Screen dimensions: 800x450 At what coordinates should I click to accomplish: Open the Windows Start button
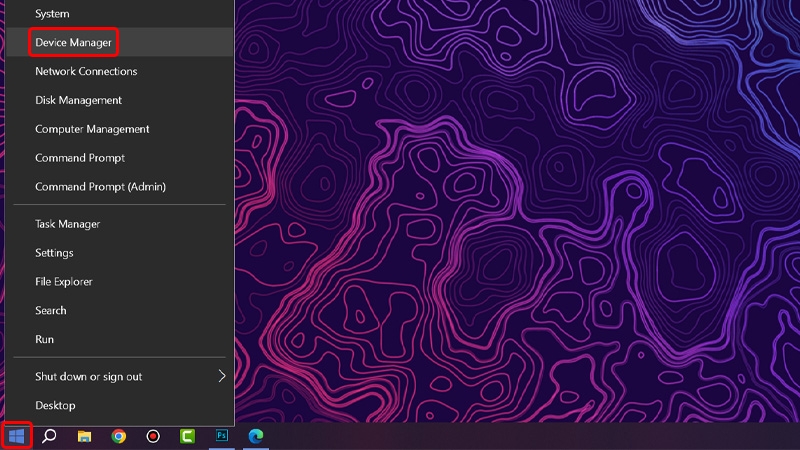tap(16, 436)
